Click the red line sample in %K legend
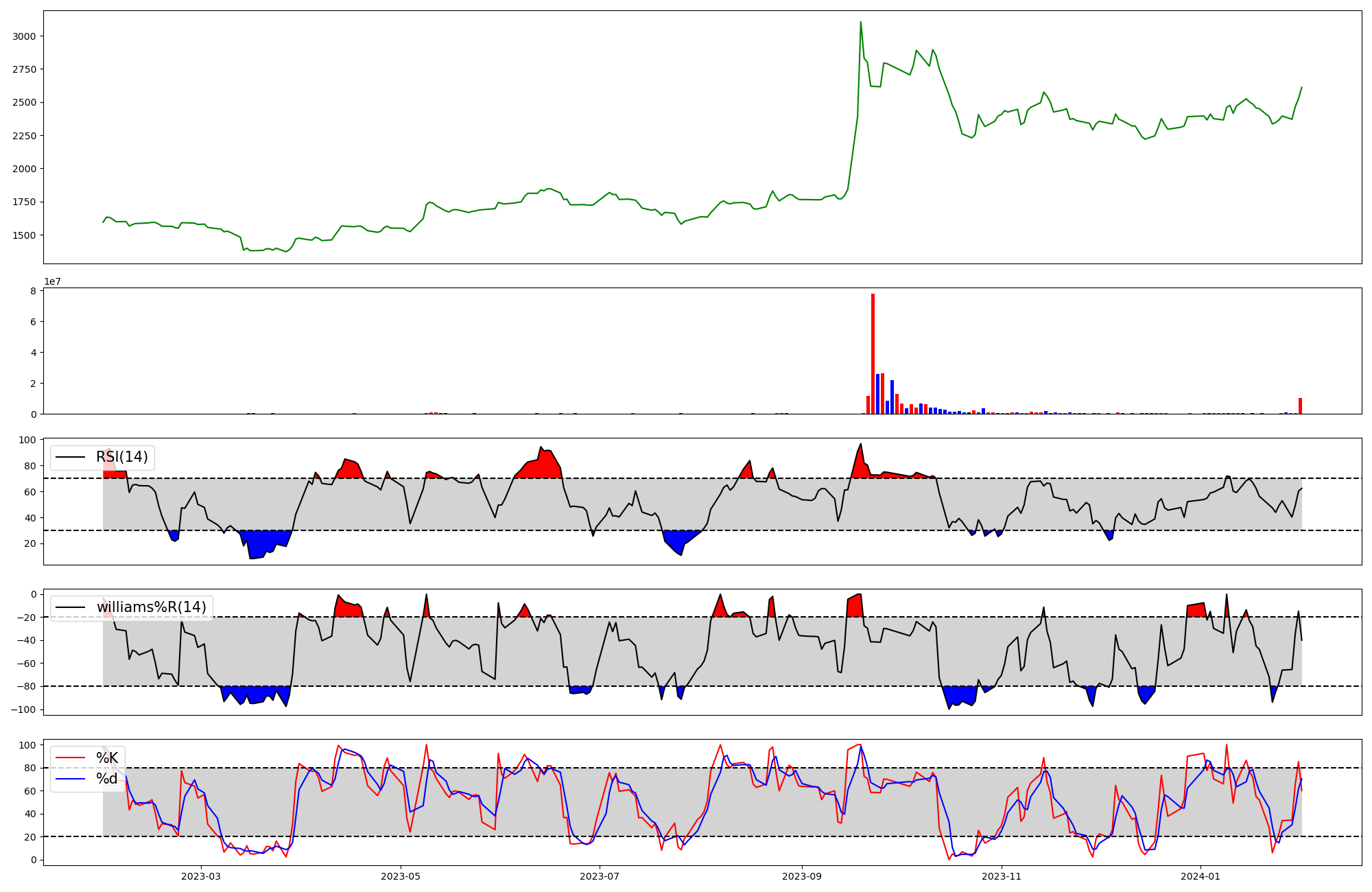The height and width of the screenshot is (892, 1372). click(70, 758)
